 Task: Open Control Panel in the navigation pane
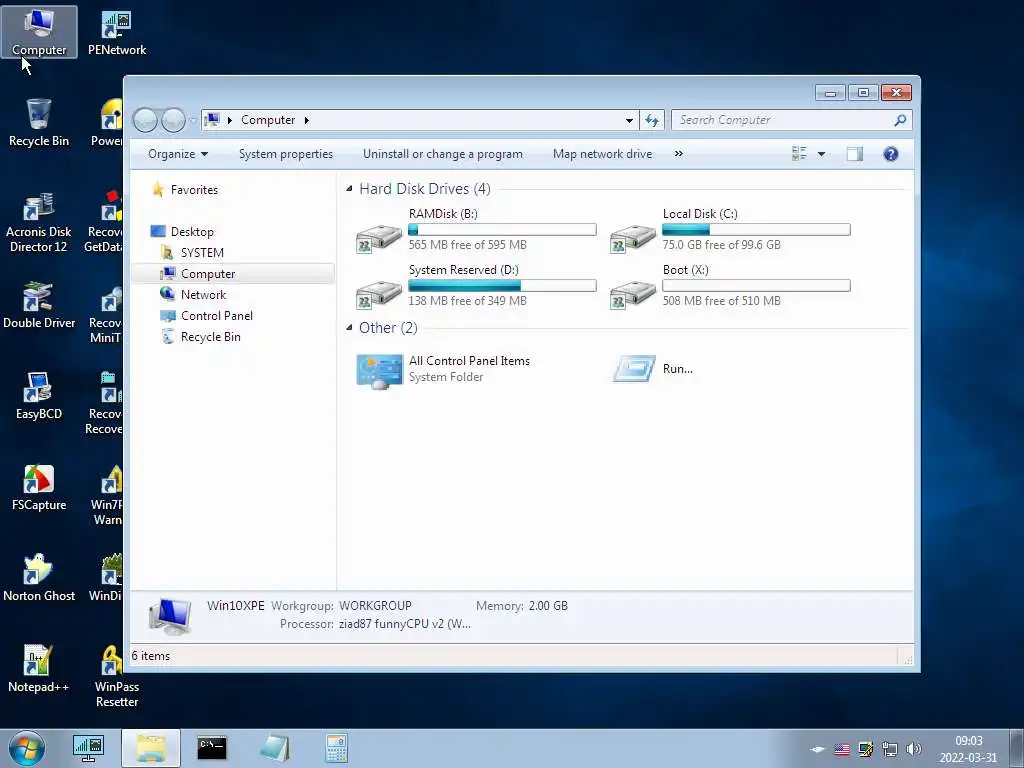(216, 315)
